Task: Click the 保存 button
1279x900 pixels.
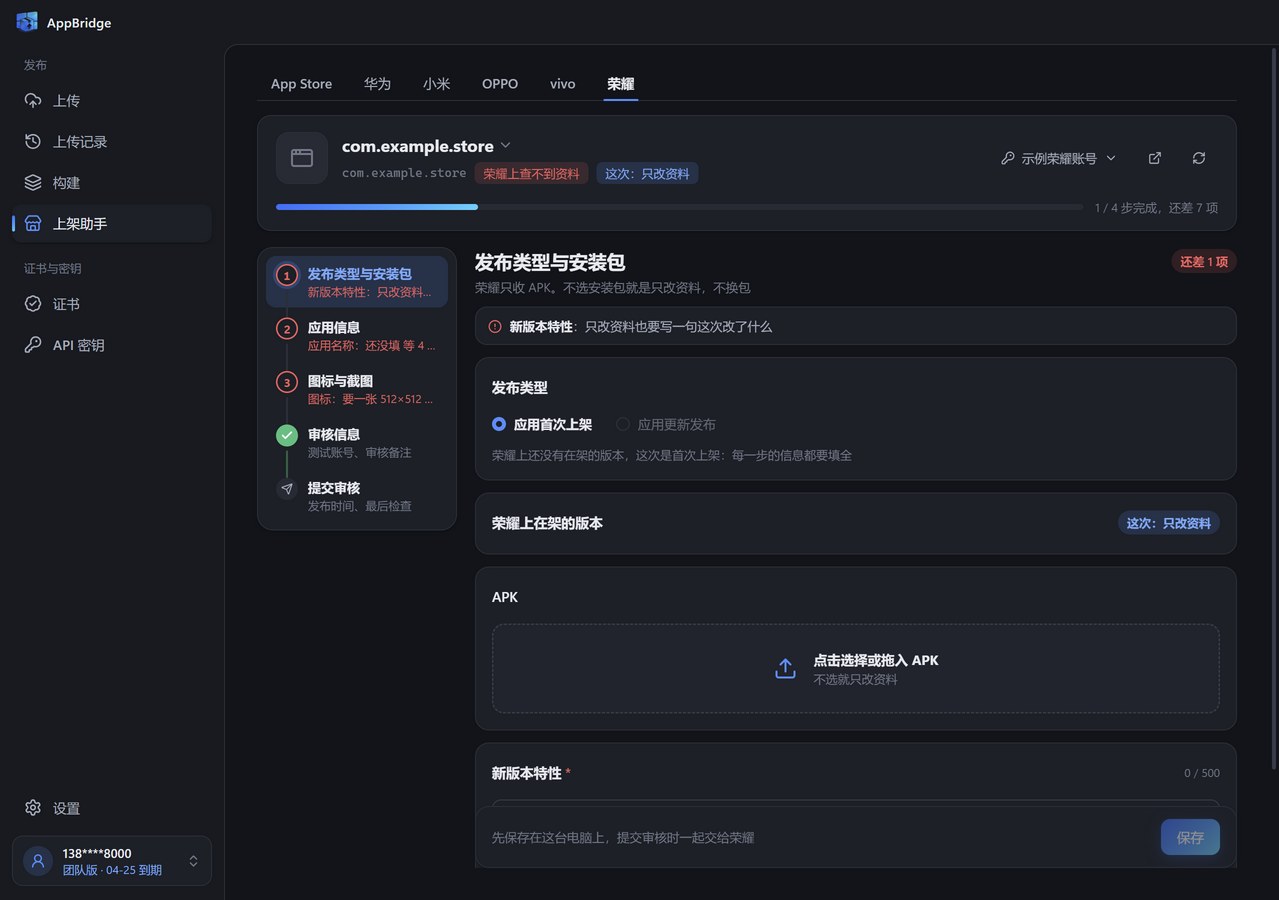Action: [x=1190, y=837]
